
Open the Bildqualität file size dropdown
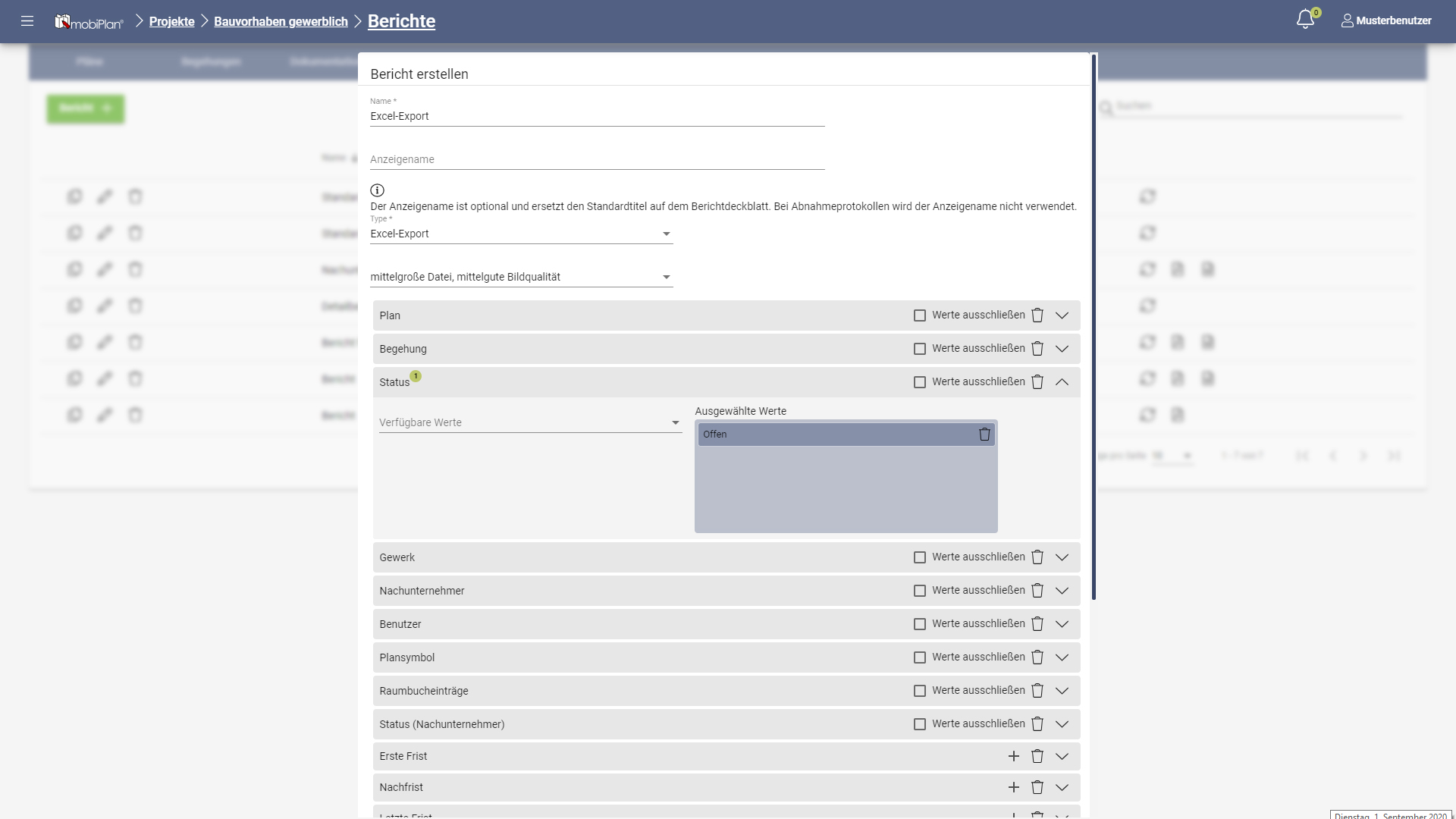coord(521,277)
